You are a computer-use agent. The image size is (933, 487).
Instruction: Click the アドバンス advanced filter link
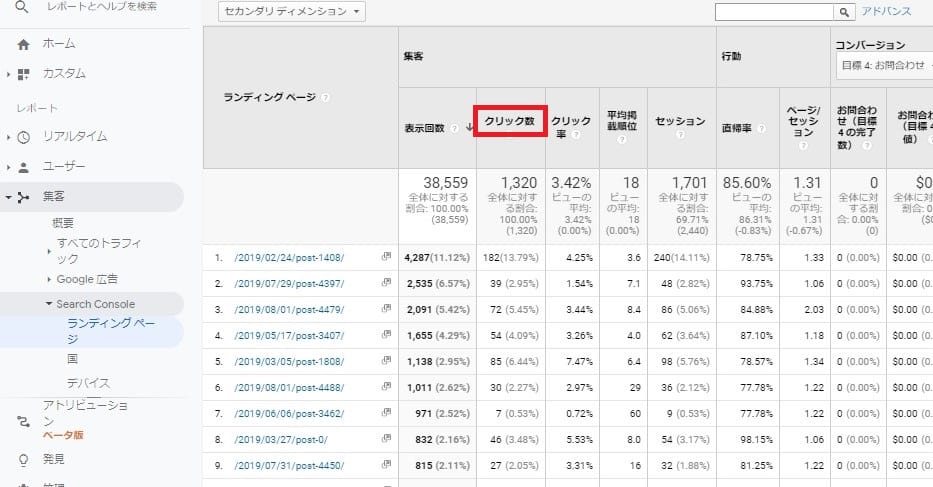pyautogui.click(x=886, y=11)
